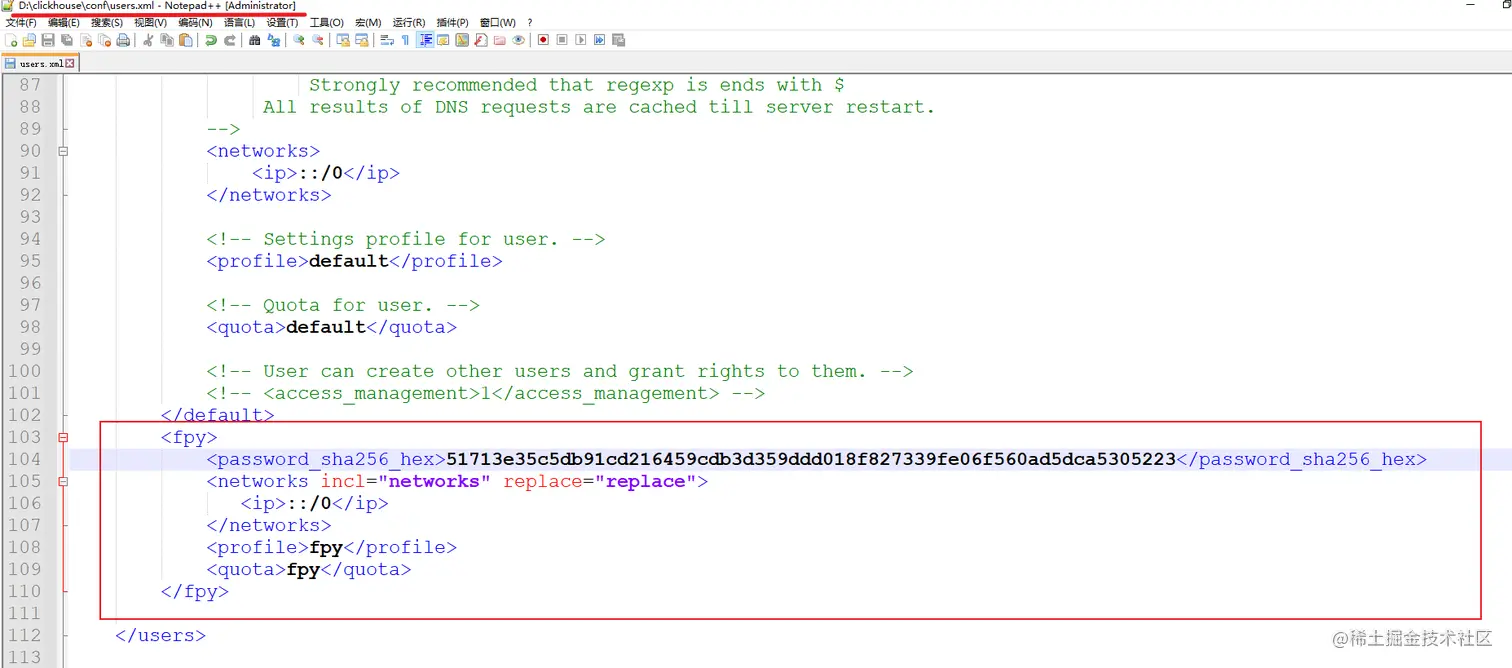Toggle show all characters pilcrow icon
Image resolution: width=1512 pixels, height=668 pixels.
[x=405, y=40]
